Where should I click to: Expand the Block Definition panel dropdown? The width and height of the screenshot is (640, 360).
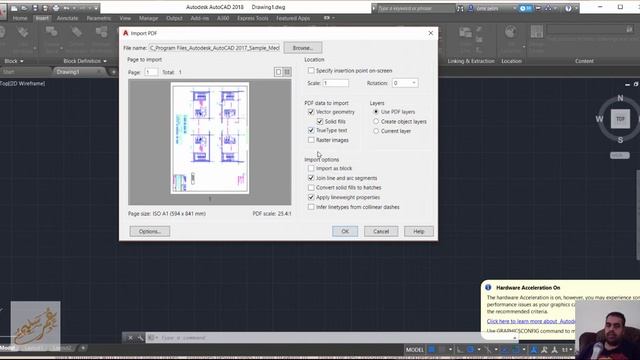click(105, 61)
